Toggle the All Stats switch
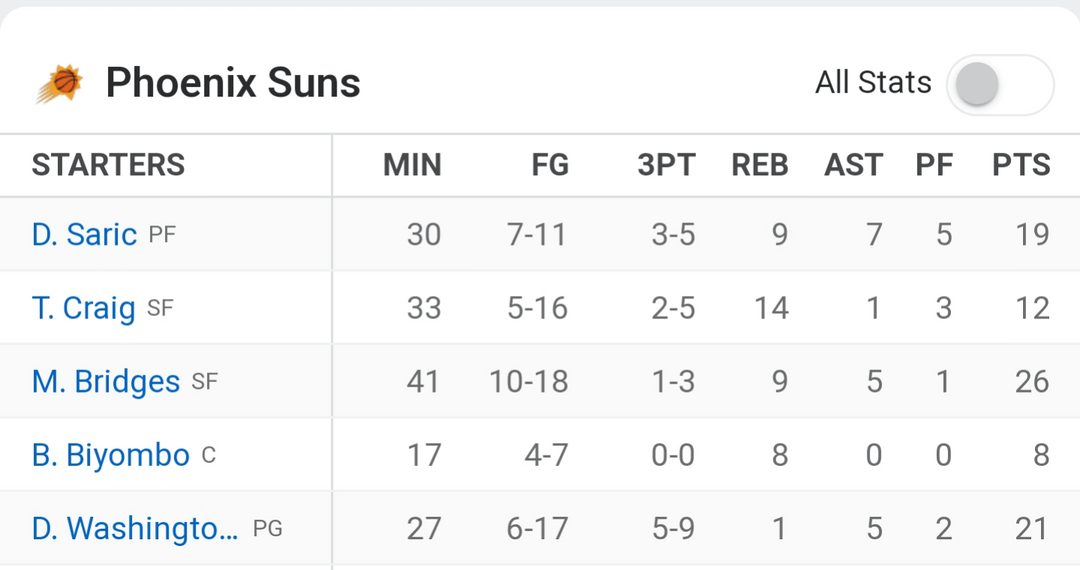Image resolution: width=1080 pixels, height=570 pixels. coord(1000,84)
